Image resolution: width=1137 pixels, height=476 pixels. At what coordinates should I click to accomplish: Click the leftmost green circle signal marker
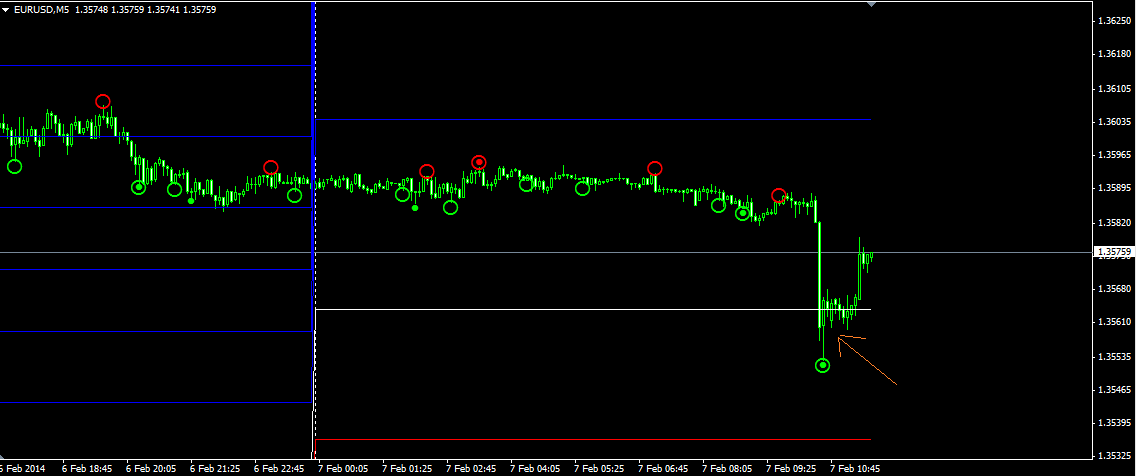click(14, 166)
